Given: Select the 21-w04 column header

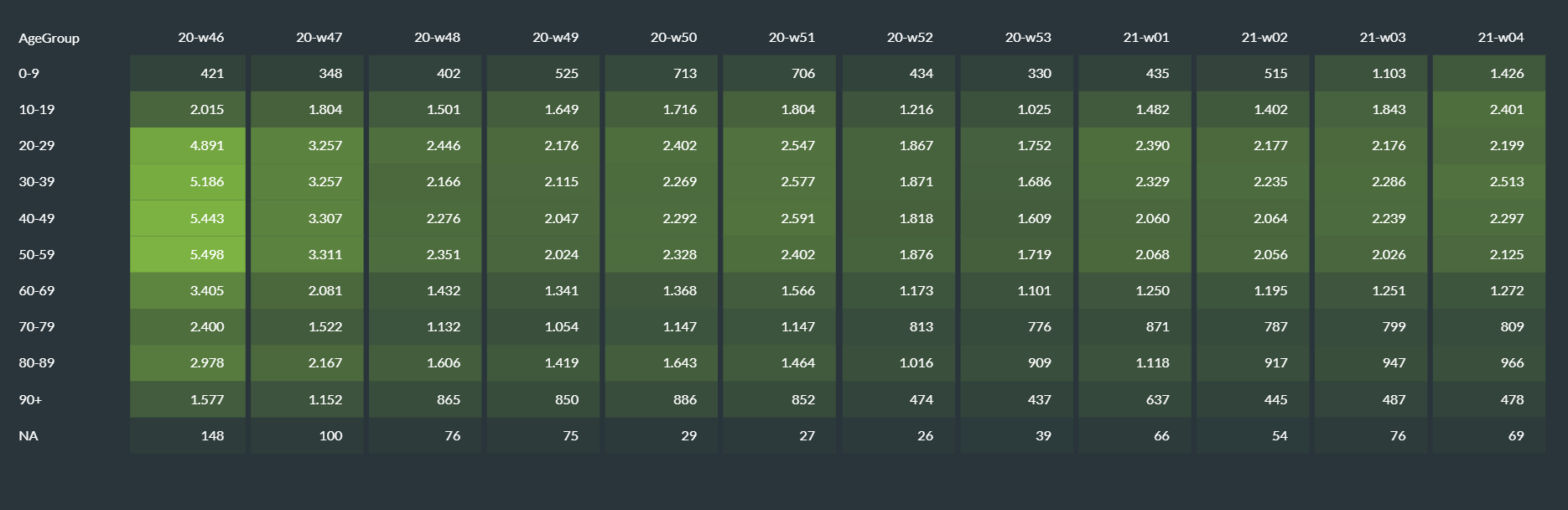Looking at the screenshot, I should coord(1500,38).
